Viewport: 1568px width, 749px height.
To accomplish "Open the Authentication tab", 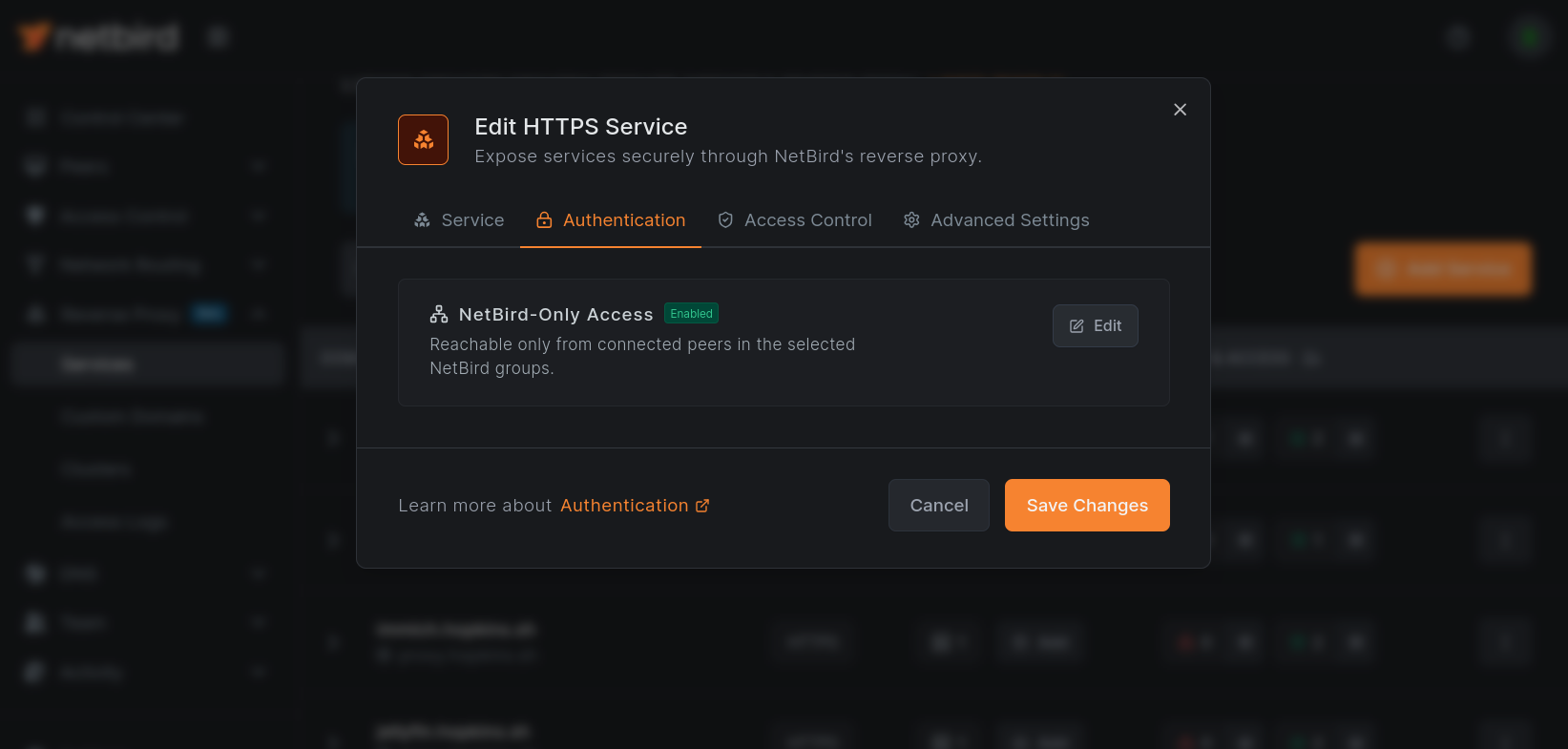I will pyautogui.click(x=611, y=220).
